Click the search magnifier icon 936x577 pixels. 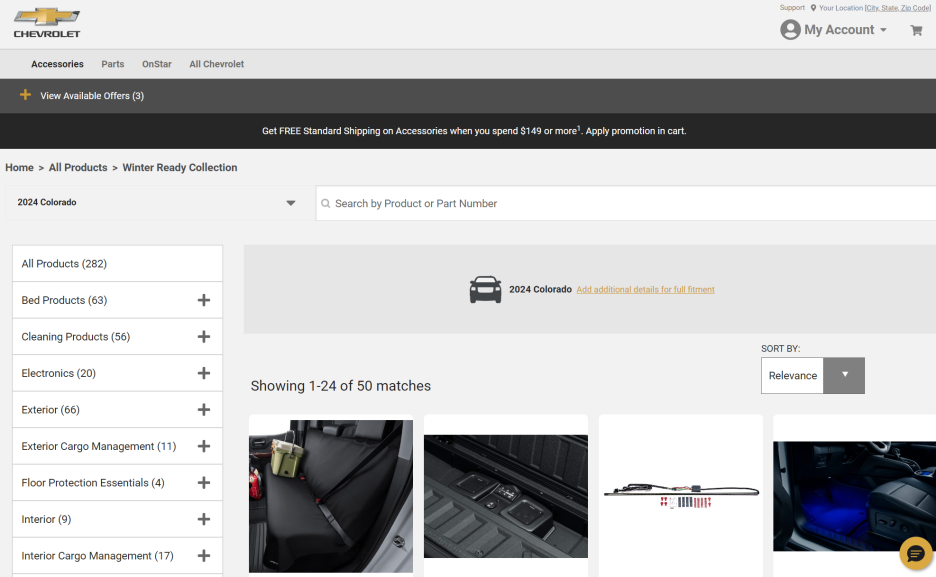point(325,203)
